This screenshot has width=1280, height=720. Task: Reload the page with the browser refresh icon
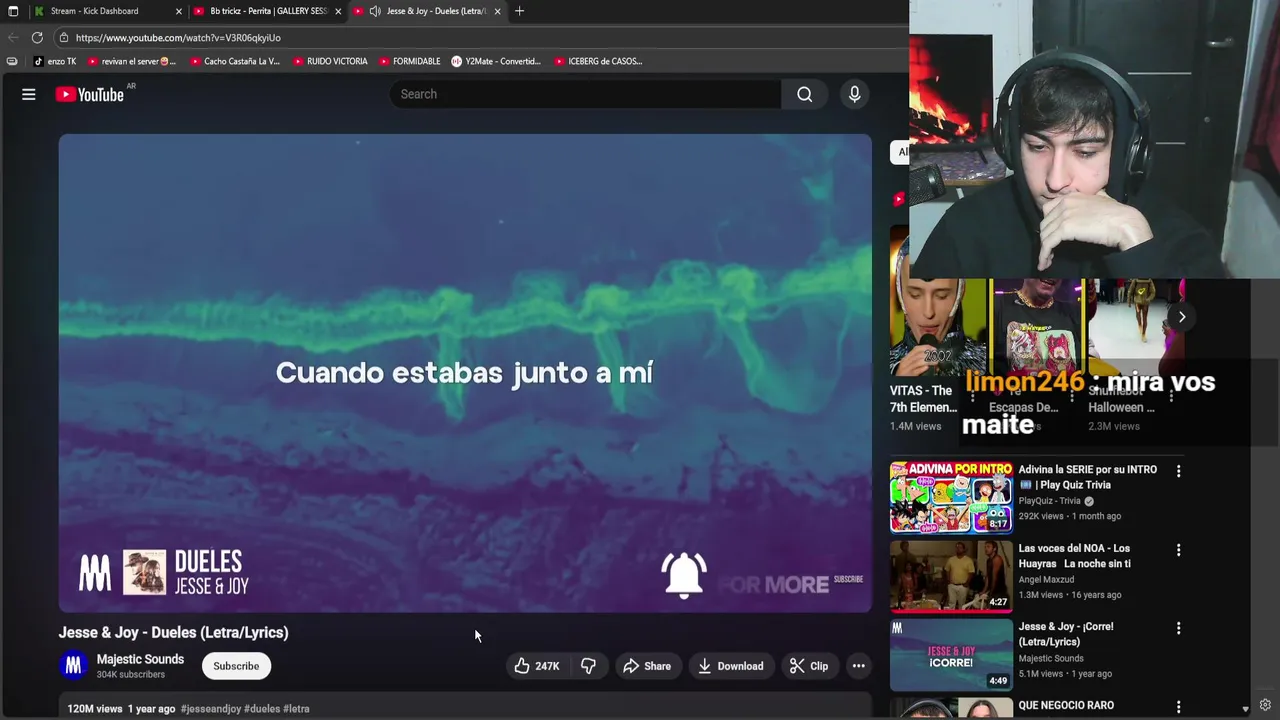37,37
